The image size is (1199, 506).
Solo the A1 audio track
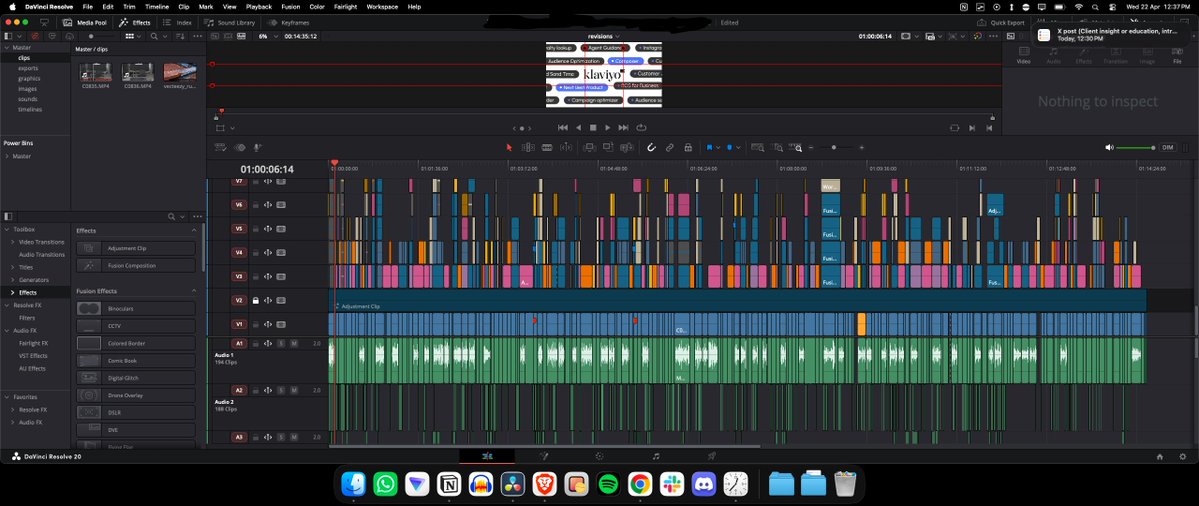281,344
